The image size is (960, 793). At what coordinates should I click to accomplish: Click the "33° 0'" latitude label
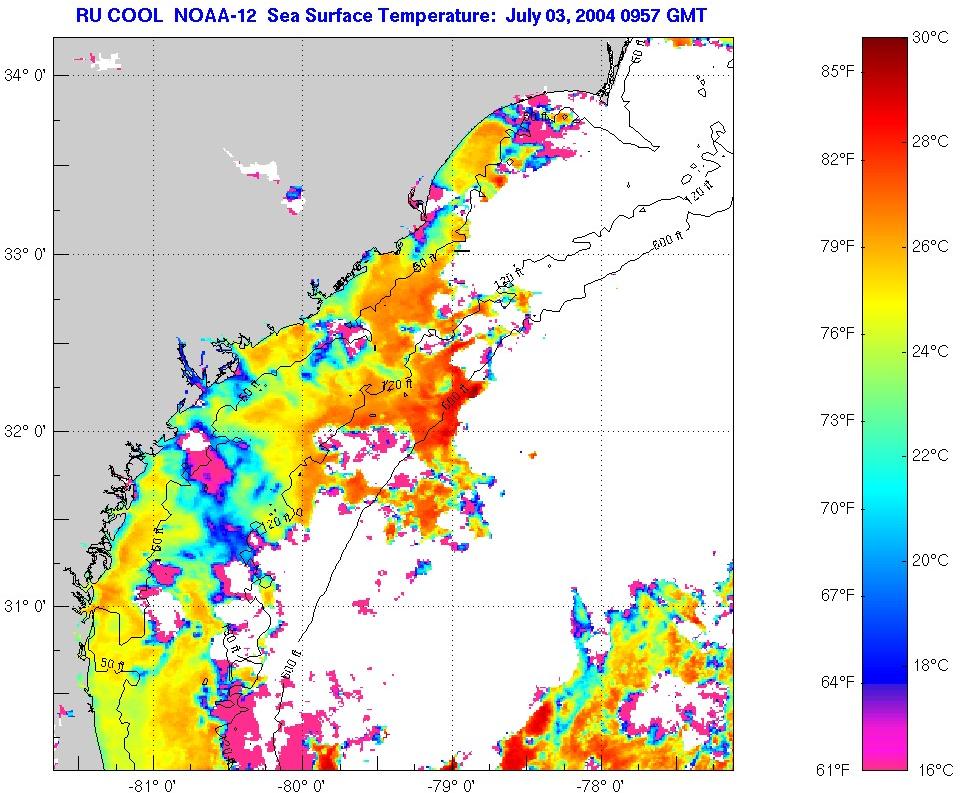(x=25, y=254)
